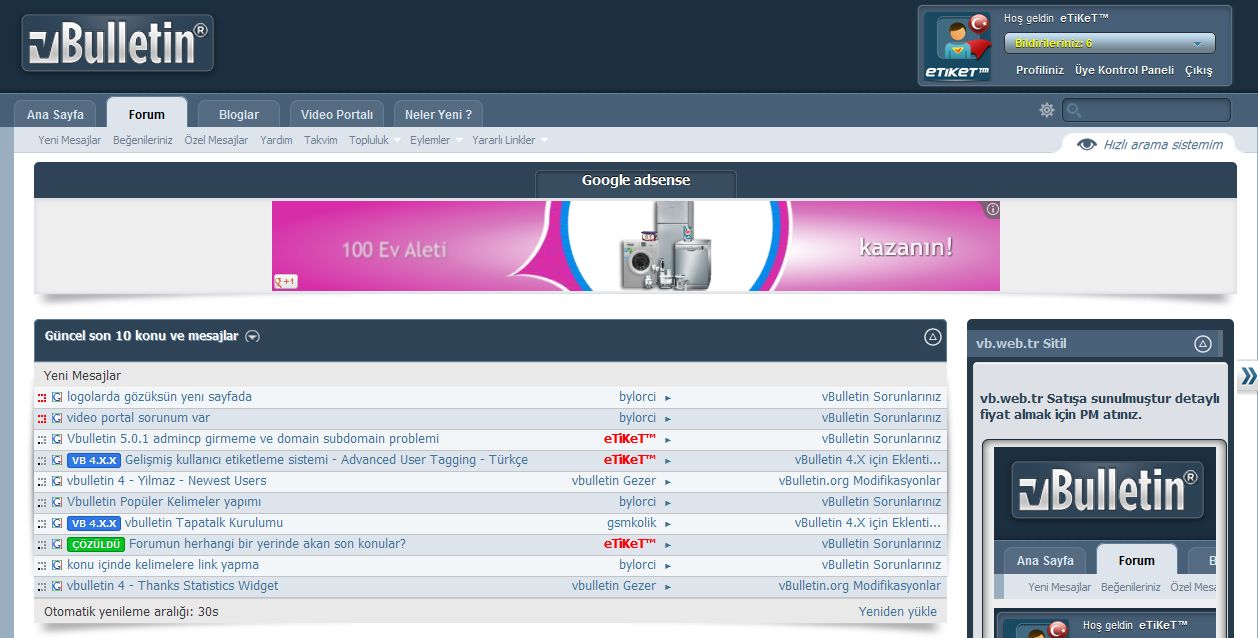
Task: Expand the Topluluk submenu
Action: point(397,141)
